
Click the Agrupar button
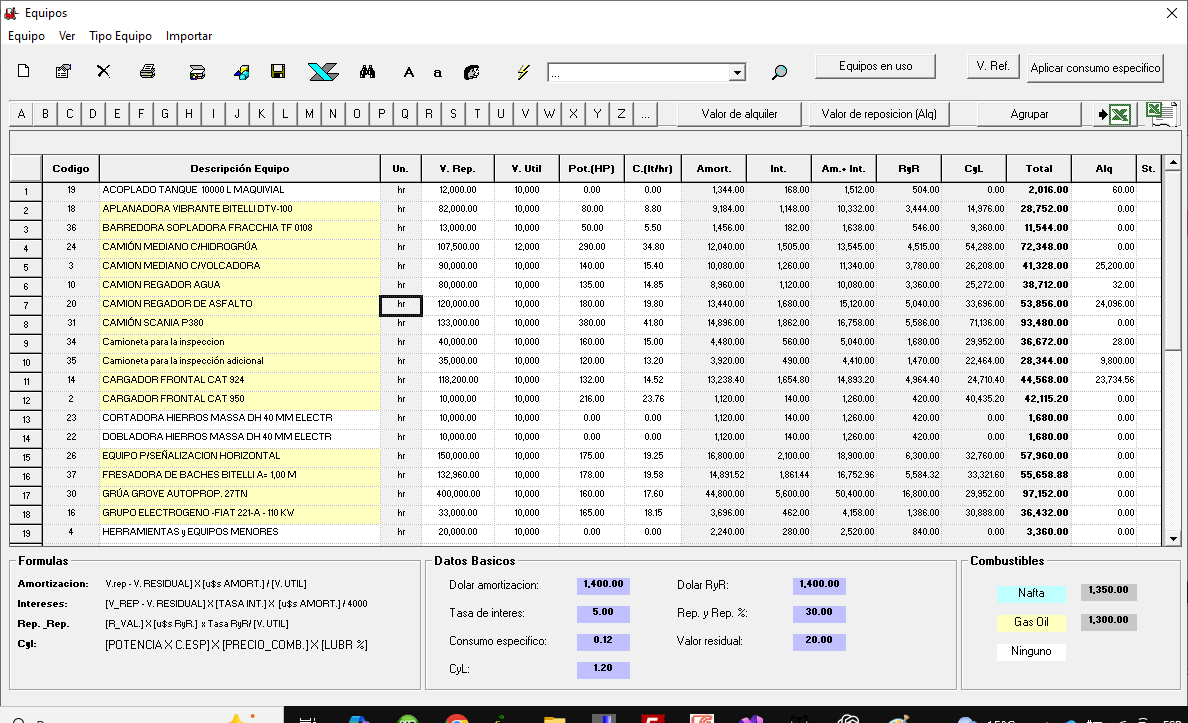pos(1029,114)
